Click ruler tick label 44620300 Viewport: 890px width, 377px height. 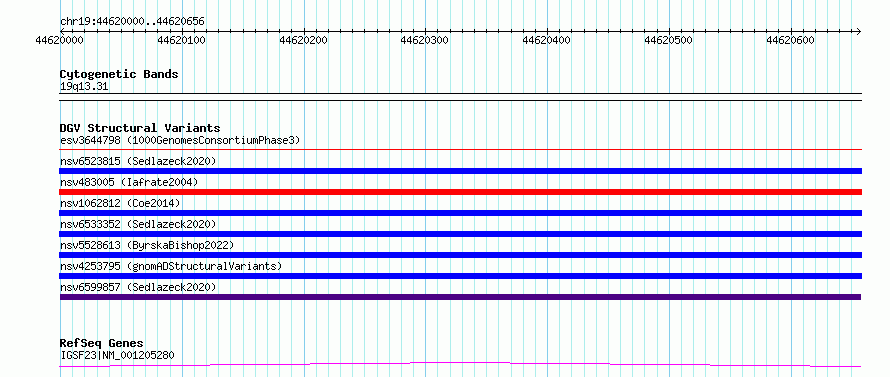coord(425,40)
